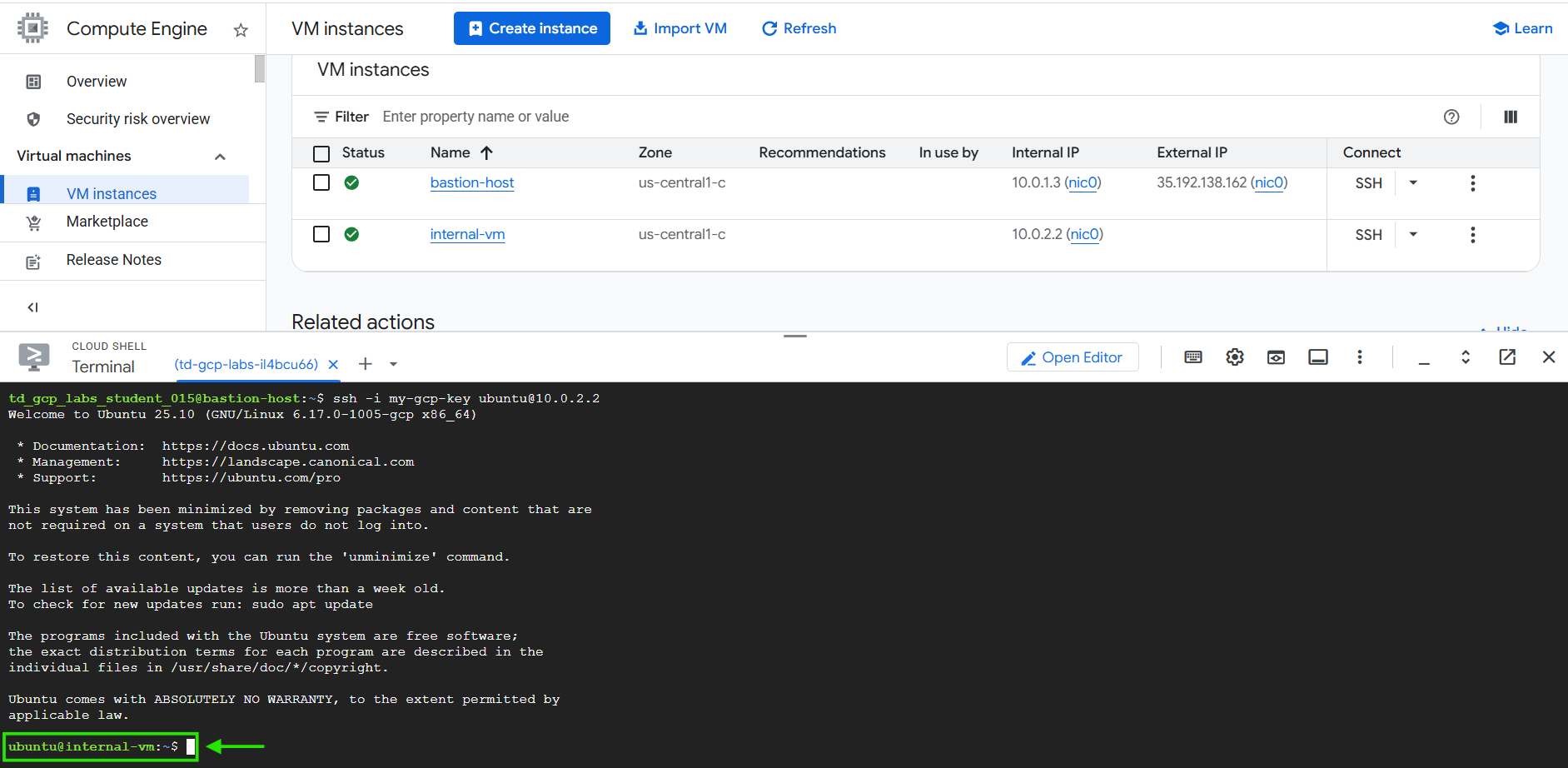
Task: Open the internal-vm instance link
Action: (x=467, y=235)
